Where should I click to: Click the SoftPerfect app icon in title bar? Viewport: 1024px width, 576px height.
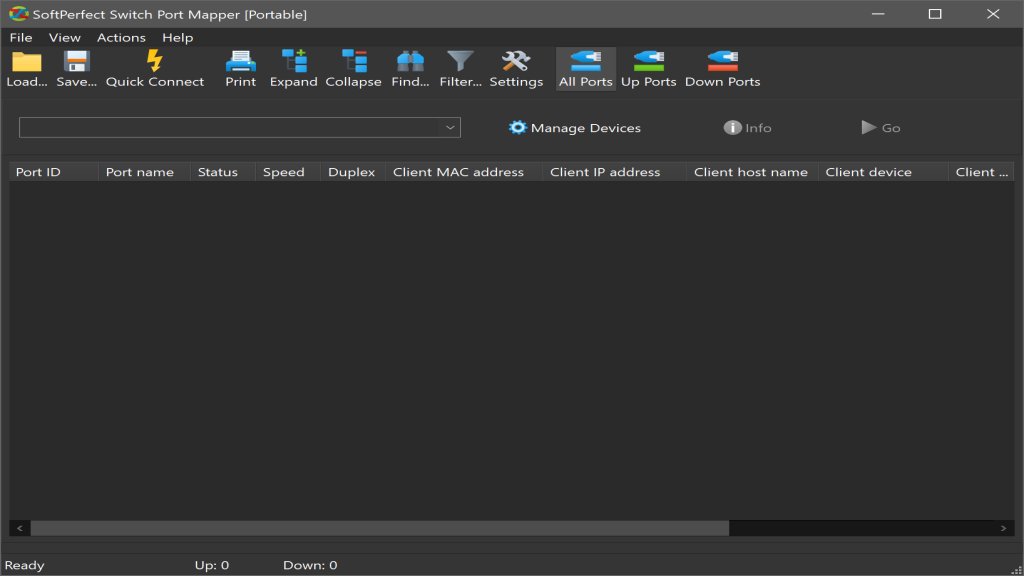(x=18, y=14)
